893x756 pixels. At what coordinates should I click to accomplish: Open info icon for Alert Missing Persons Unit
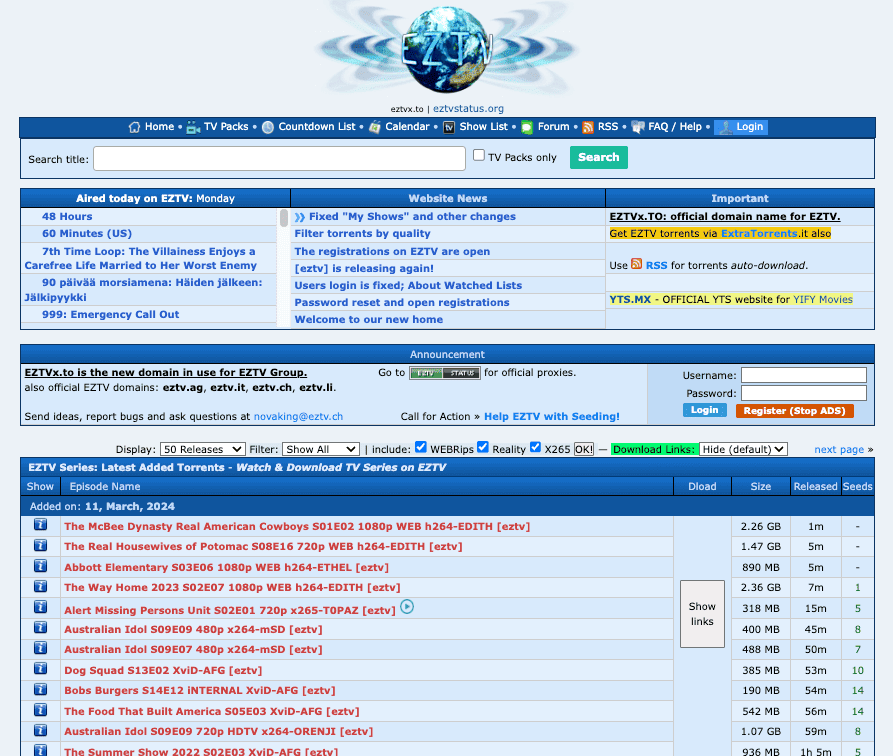pyautogui.click(x=40, y=607)
